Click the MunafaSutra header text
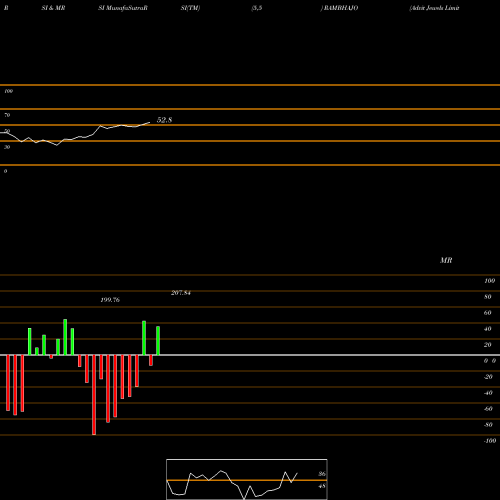The width and height of the screenshot is (500, 500). (123, 8)
